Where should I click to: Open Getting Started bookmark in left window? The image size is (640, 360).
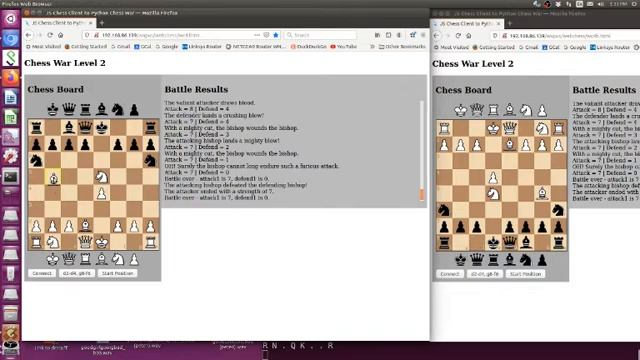pyautogui.click(x=85, y=47)
